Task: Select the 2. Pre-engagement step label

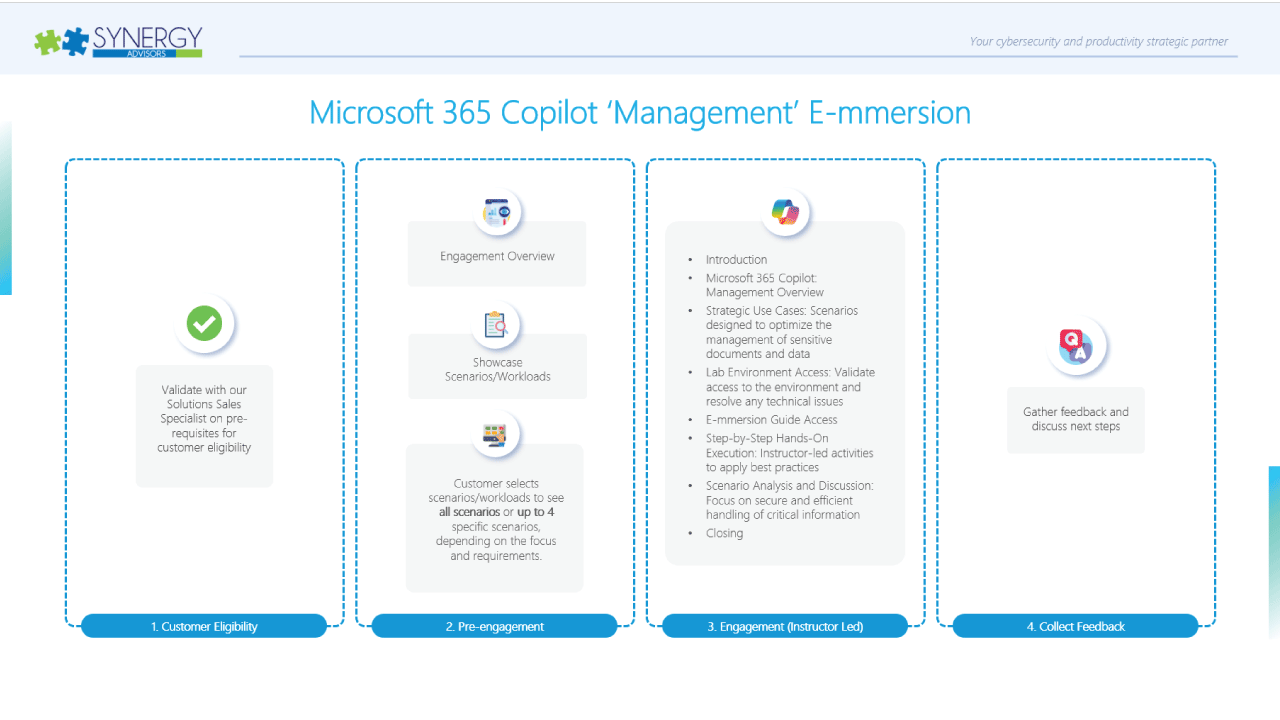Action: 495,626
